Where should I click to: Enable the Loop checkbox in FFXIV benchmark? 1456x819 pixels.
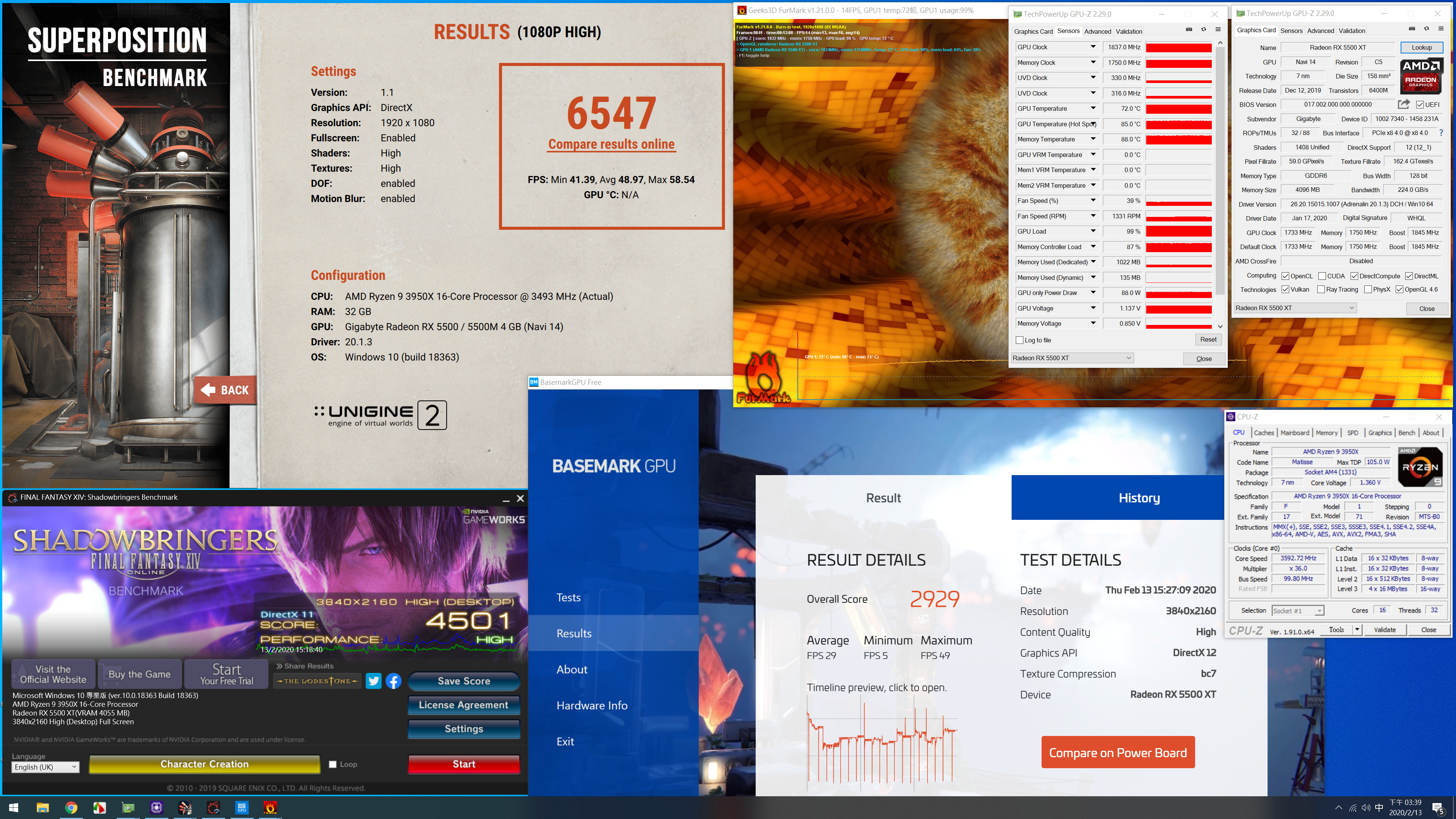click(x=333, y=764)
